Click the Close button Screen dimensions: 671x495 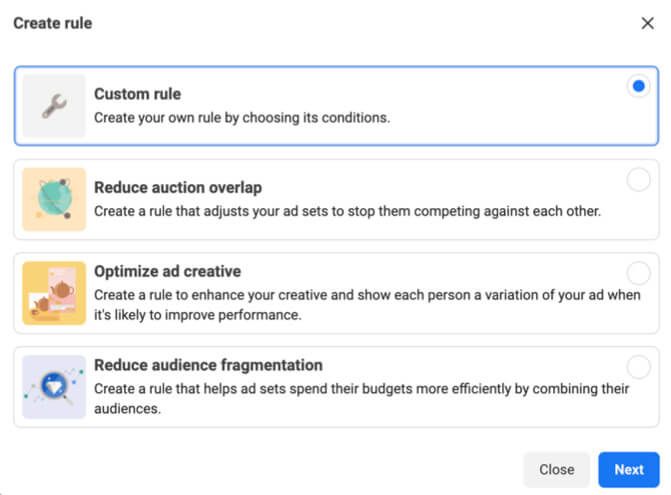click(556, 470)
